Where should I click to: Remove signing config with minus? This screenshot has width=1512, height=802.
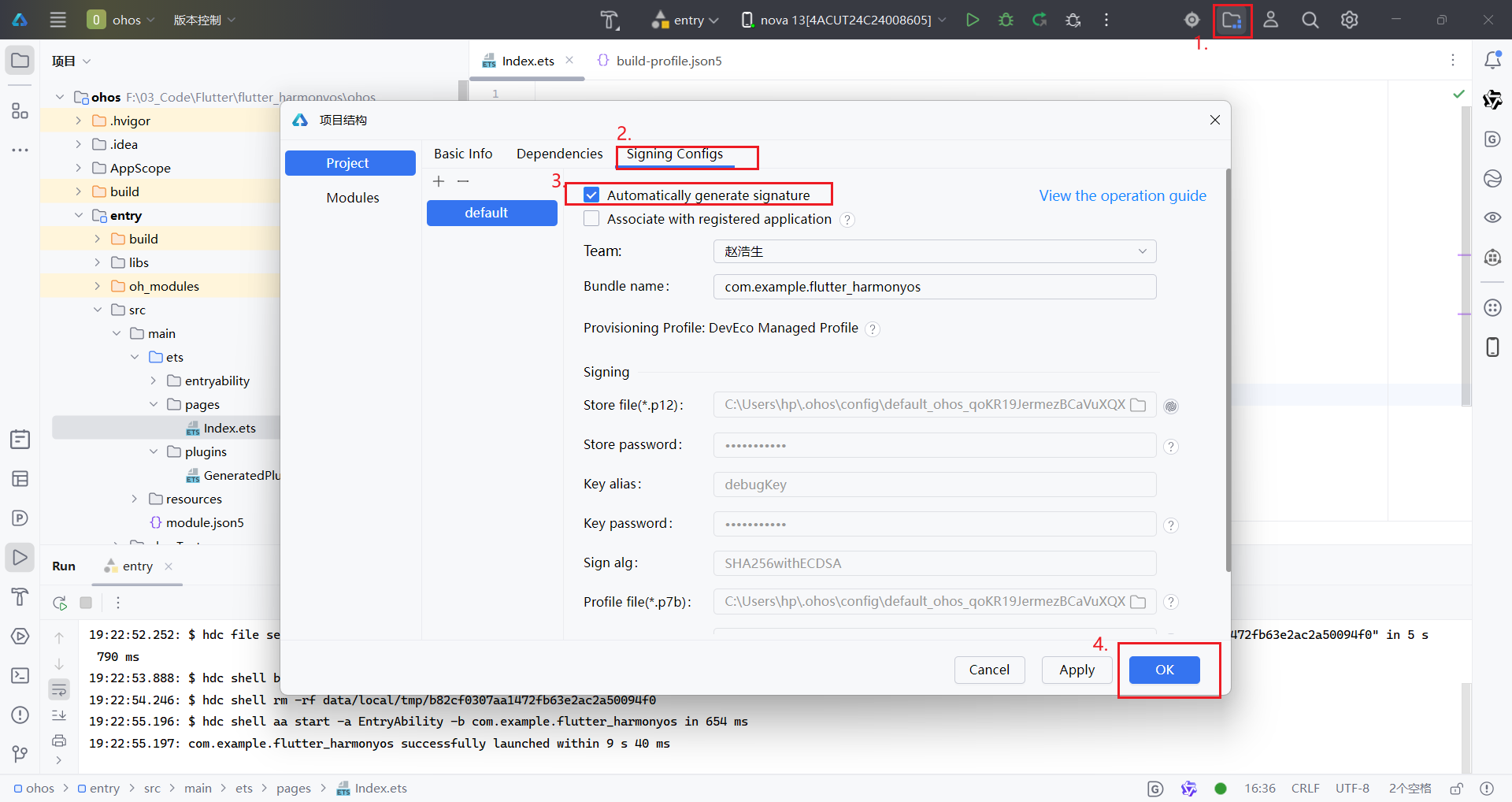pyautogui.click(x=463, y=181)
